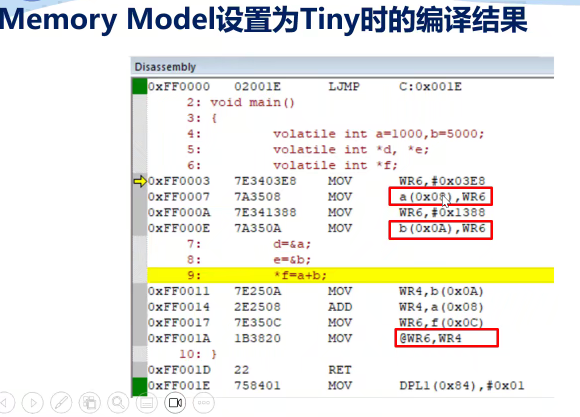The height and width of the screenshot is (417, 580).
Task: Go to the previous slide arrow button
Action: click(5, 403)
